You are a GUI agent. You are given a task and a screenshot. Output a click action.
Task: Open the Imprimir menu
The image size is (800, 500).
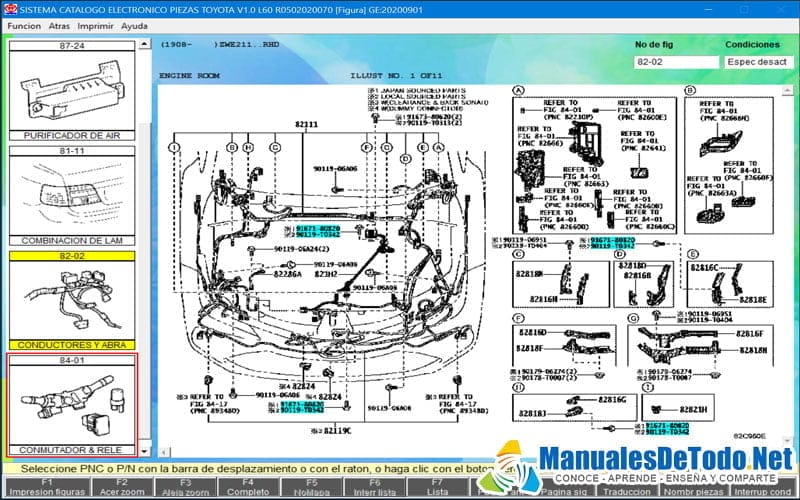coord(95,26)
